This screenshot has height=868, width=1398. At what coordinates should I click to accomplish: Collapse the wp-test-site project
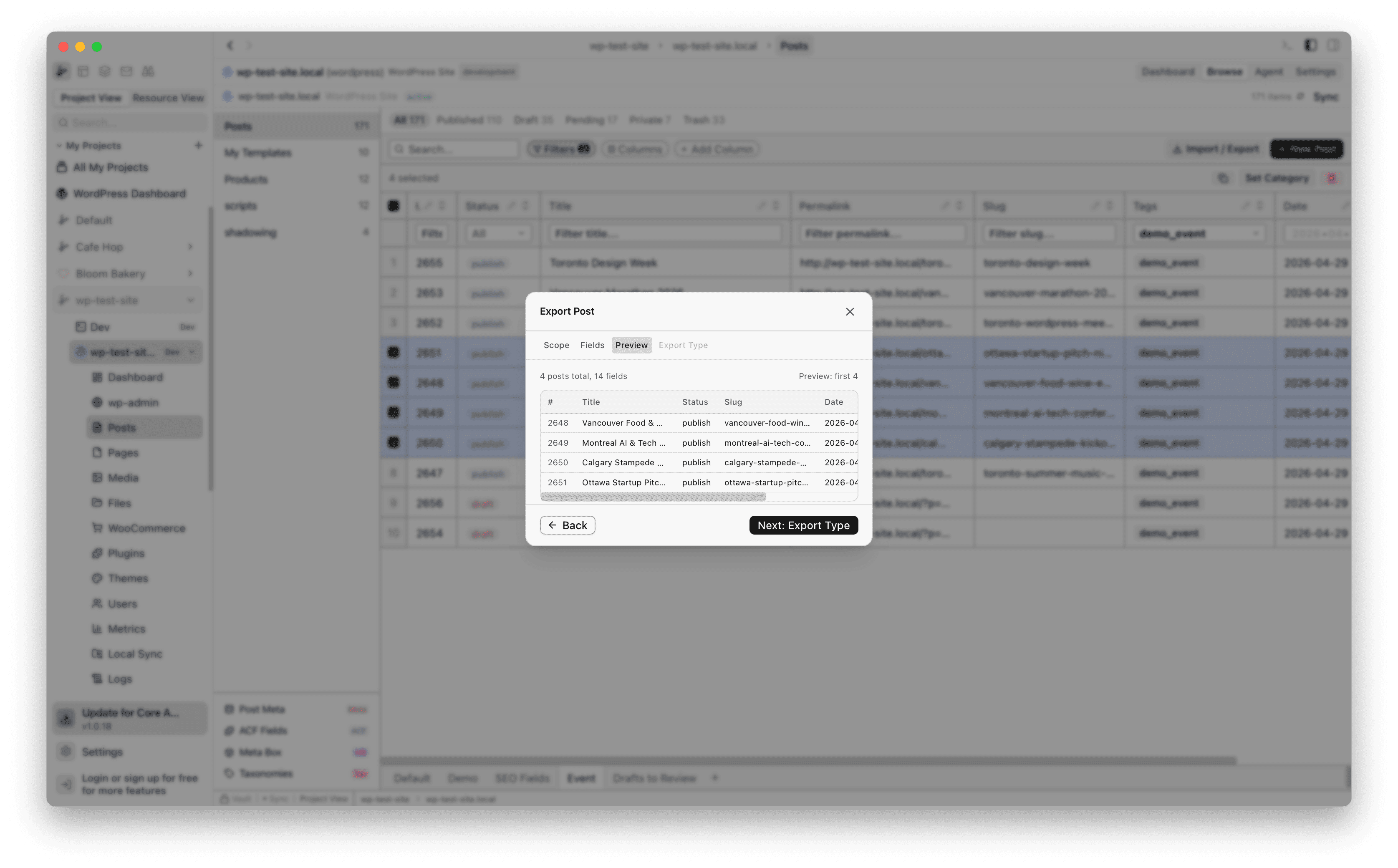[x=190, y=300]
